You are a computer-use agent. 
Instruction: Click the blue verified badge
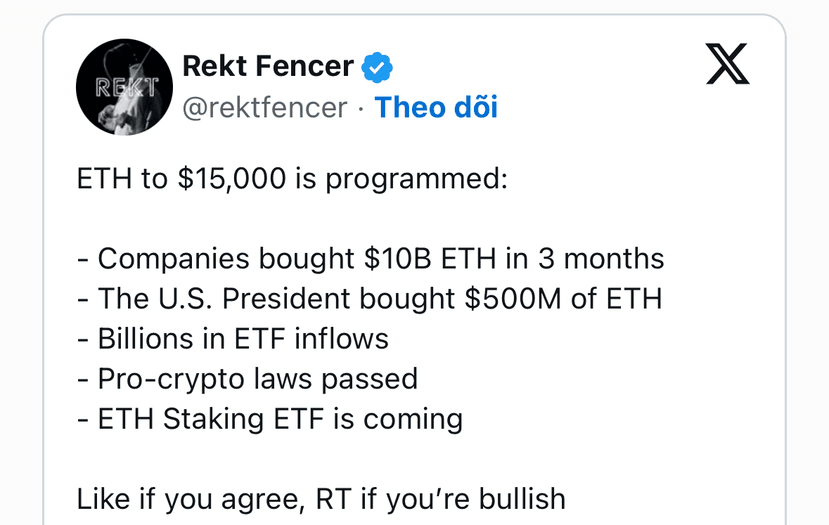pyautogui.click(x=377, y=67)
